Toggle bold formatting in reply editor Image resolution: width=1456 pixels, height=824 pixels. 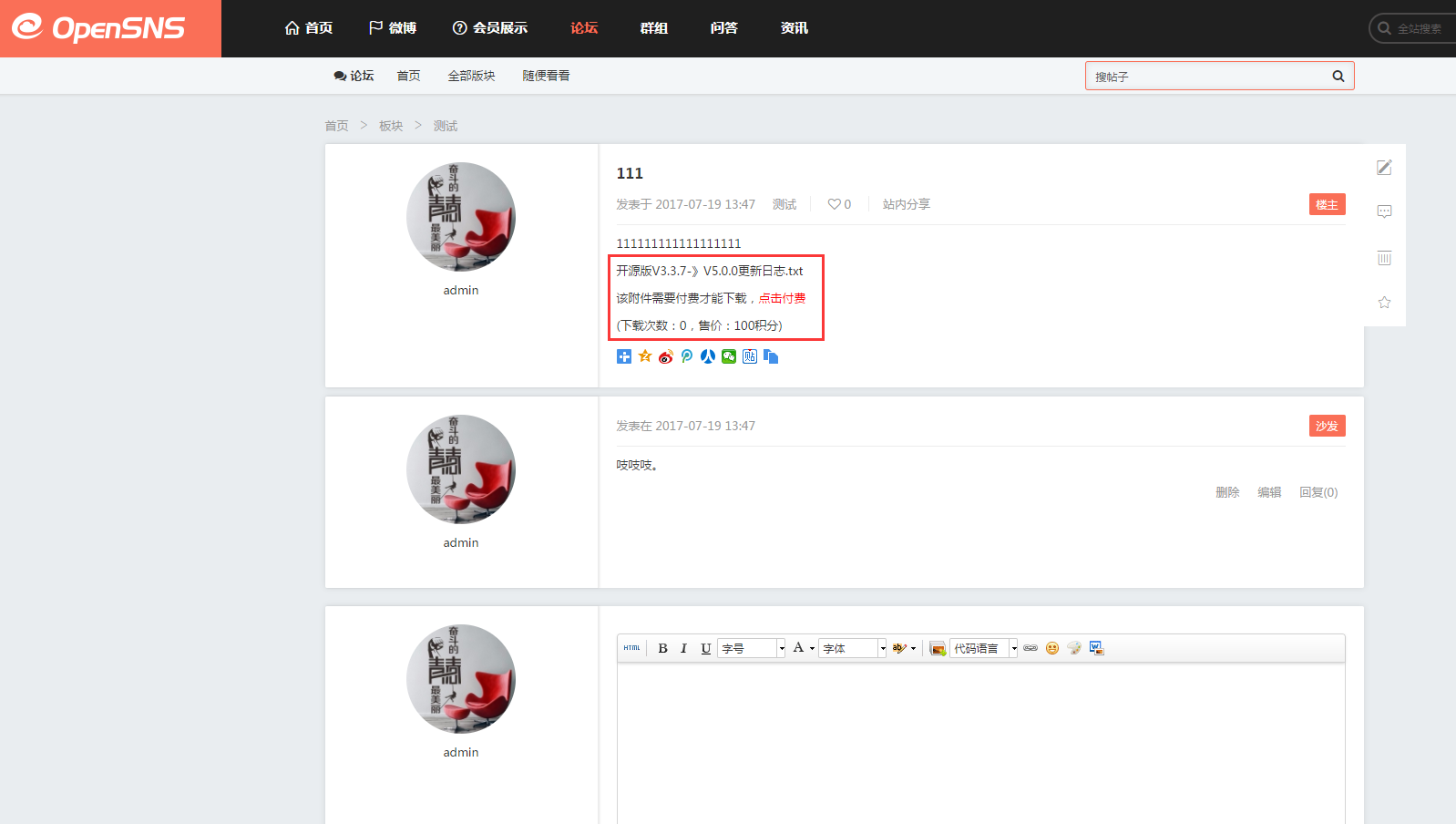click(662, 648)
